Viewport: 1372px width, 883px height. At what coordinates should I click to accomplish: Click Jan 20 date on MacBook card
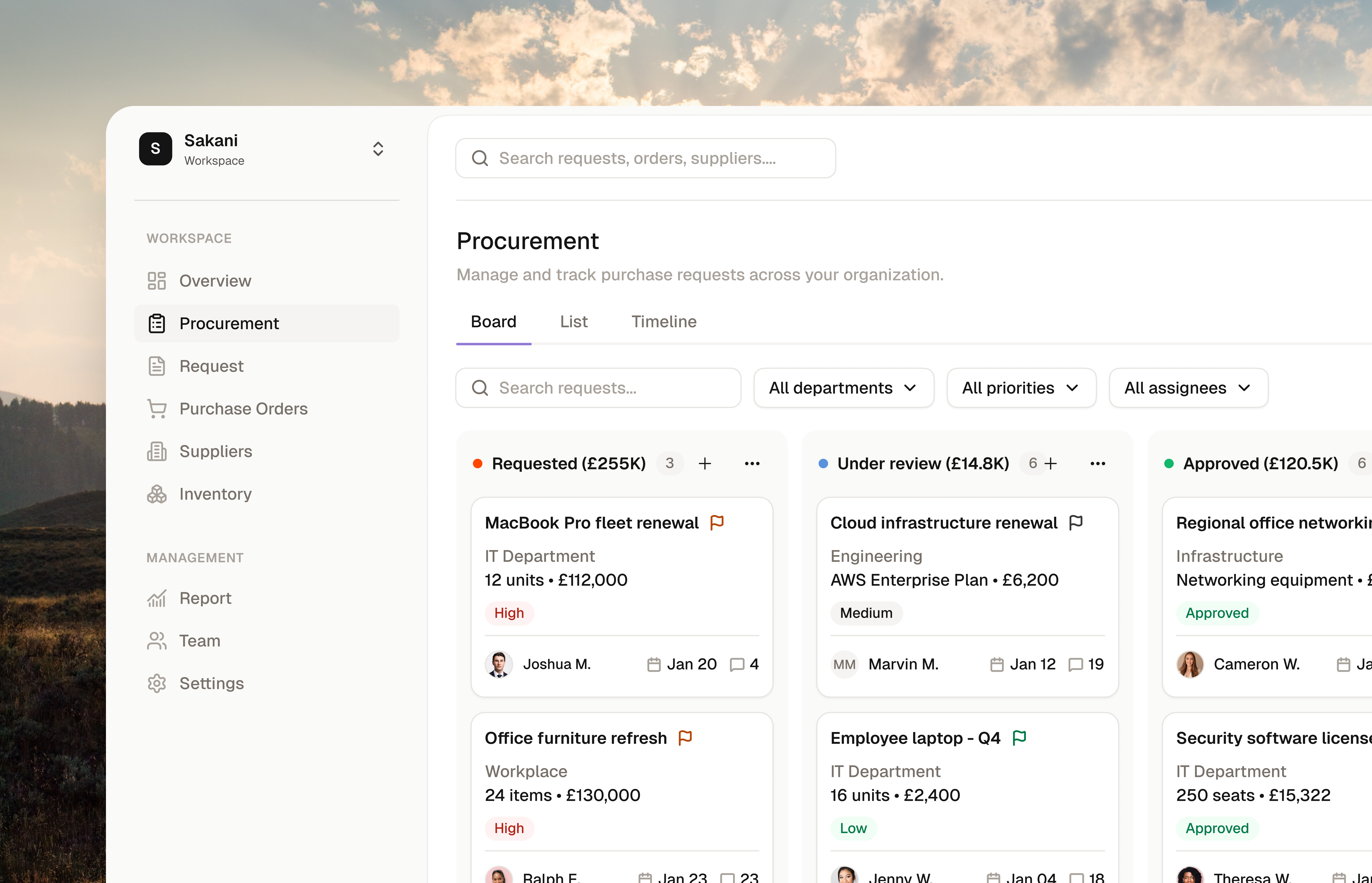pyautogui.click(x=682, y=664)
